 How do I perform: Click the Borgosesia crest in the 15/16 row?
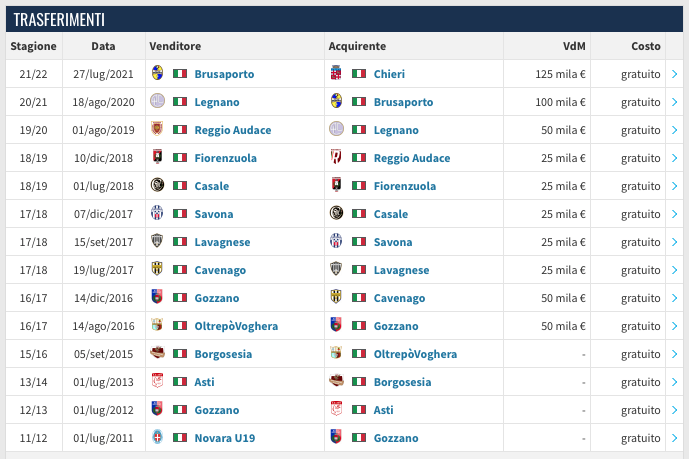tap(157, 354)
